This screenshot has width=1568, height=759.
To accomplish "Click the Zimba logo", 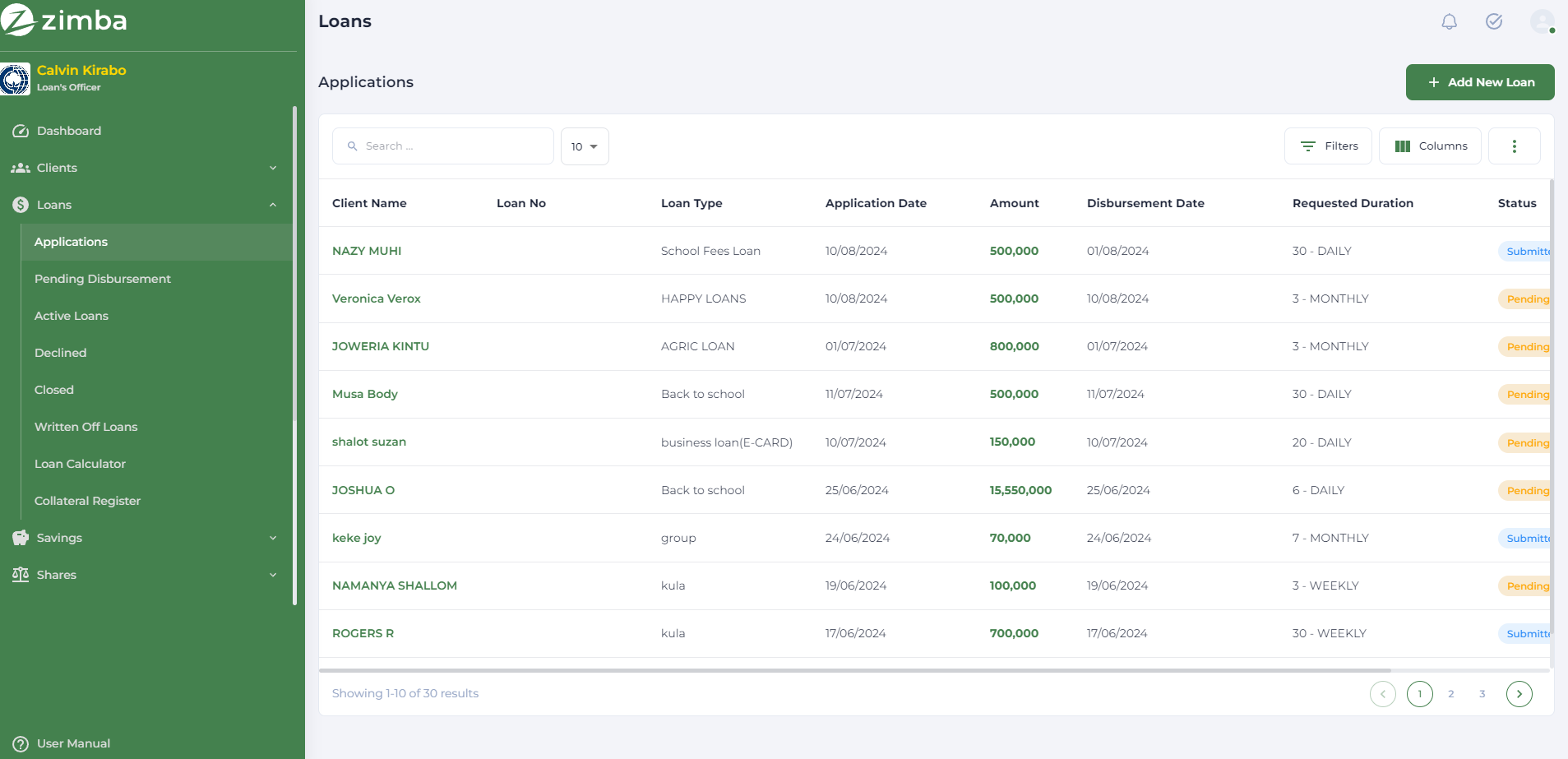I will pyautogui.click(x=64, y=20).
